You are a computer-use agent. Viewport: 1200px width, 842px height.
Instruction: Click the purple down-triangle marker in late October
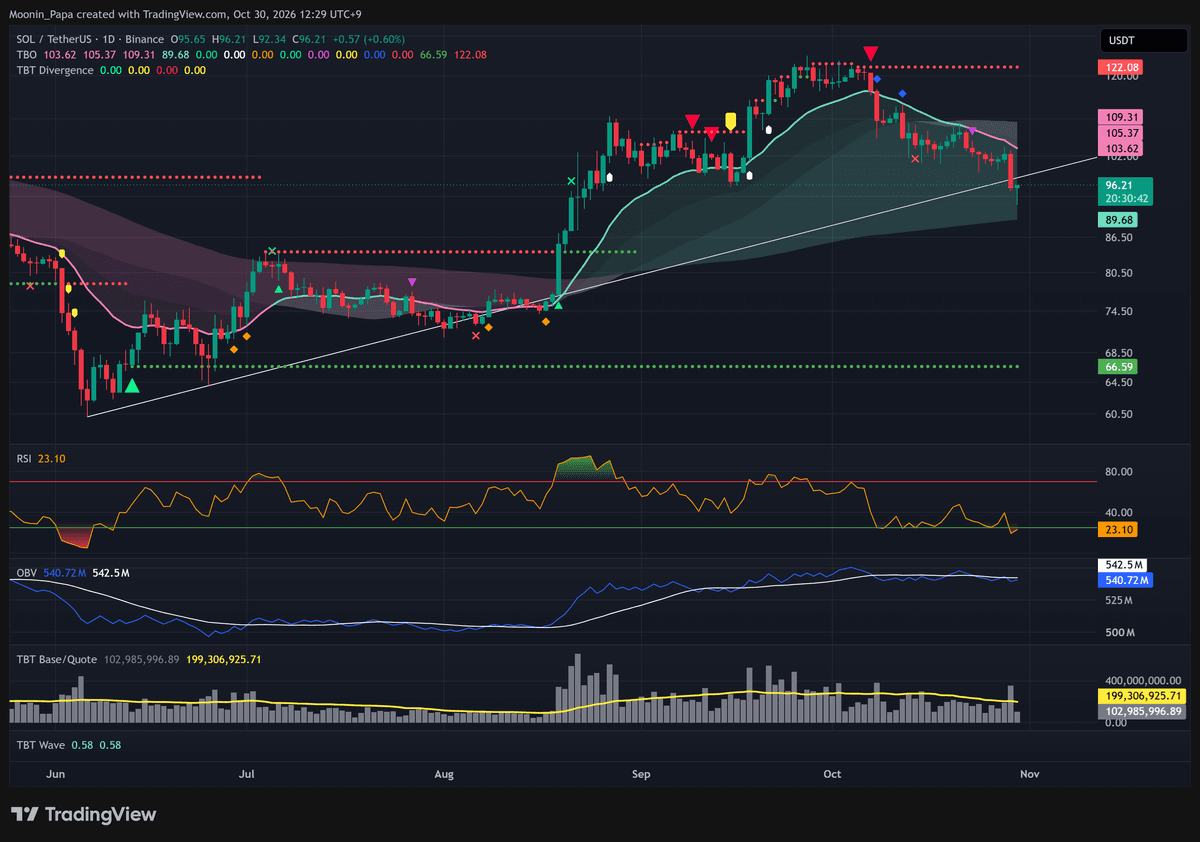[x=974, y=131]
